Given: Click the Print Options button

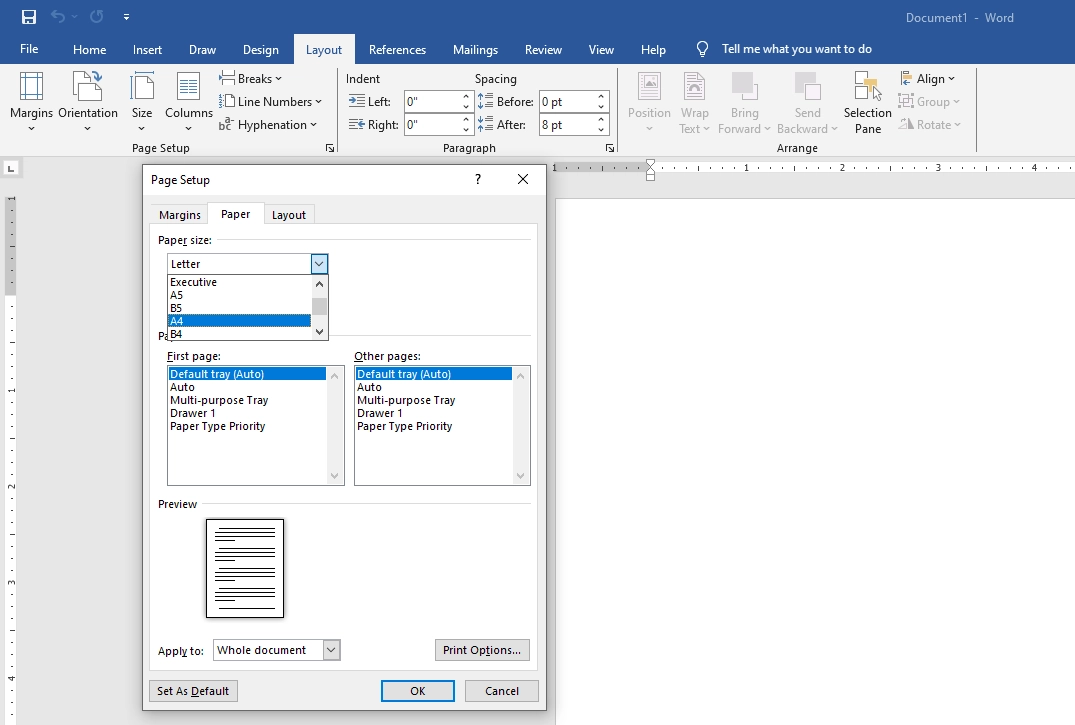Looking at the screenshot, I should [x=482, y=650].
